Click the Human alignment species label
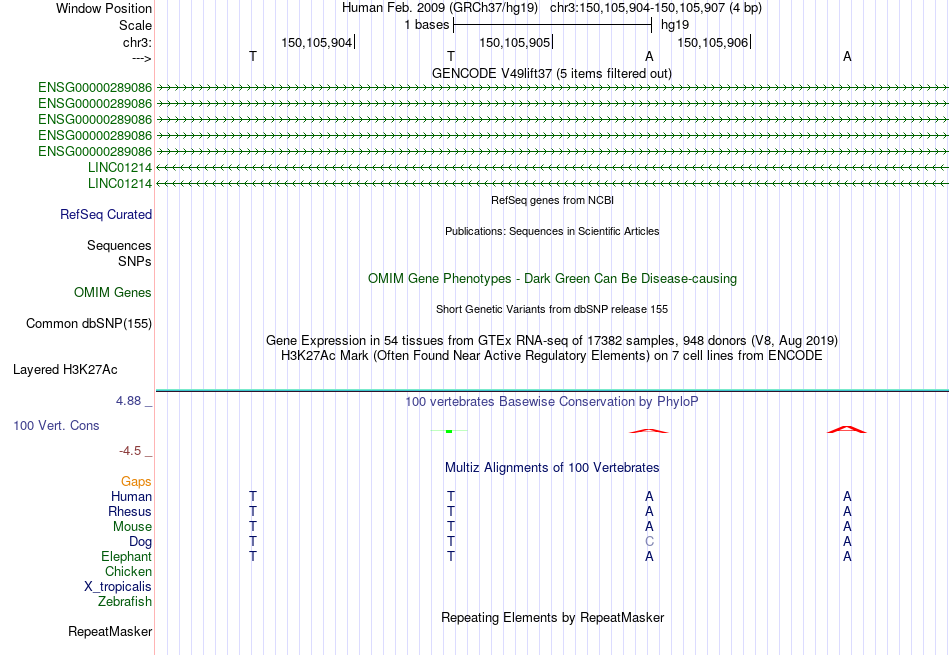 [131, 496]
